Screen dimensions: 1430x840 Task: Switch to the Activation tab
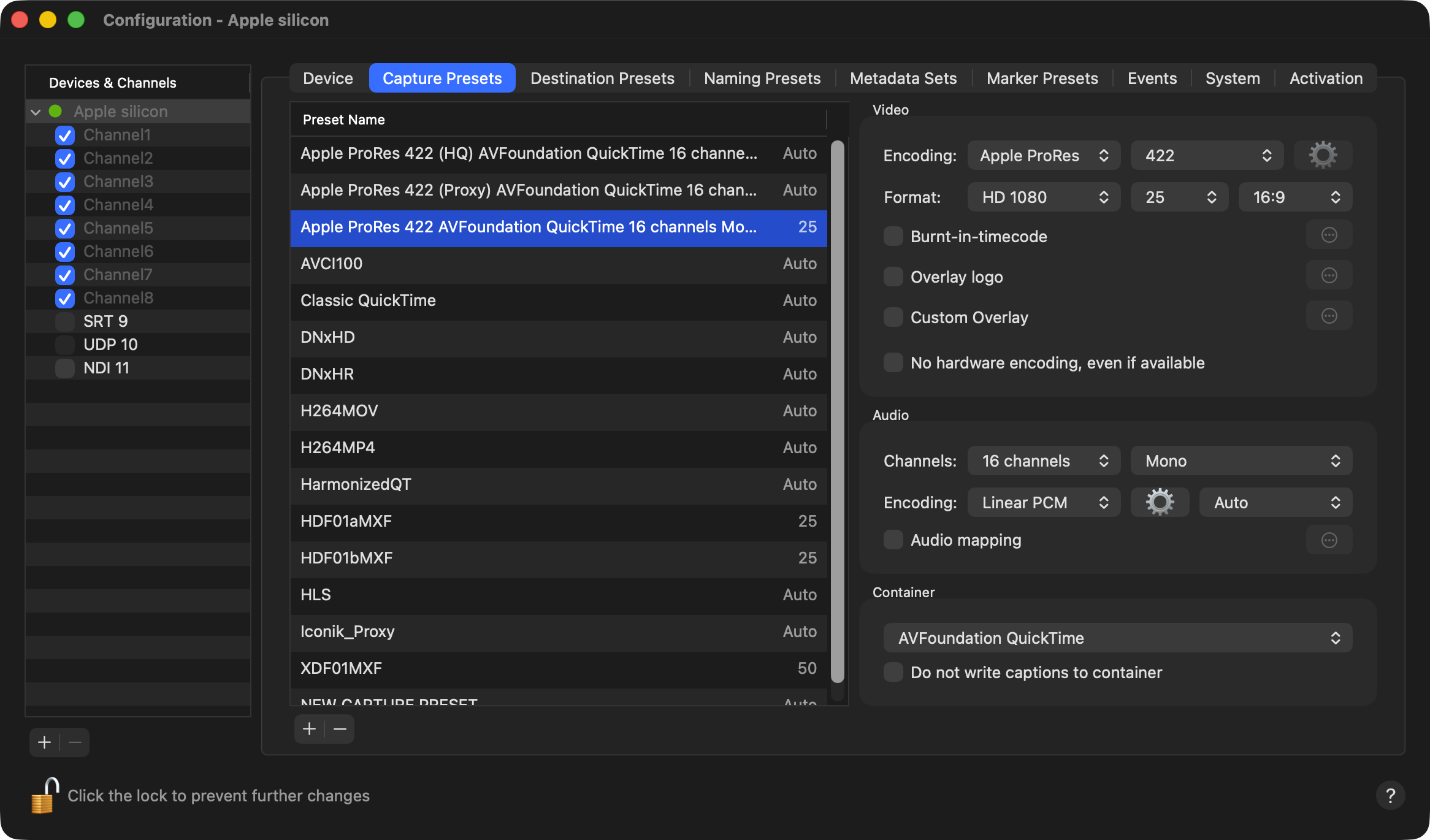tap(1326, 78)
